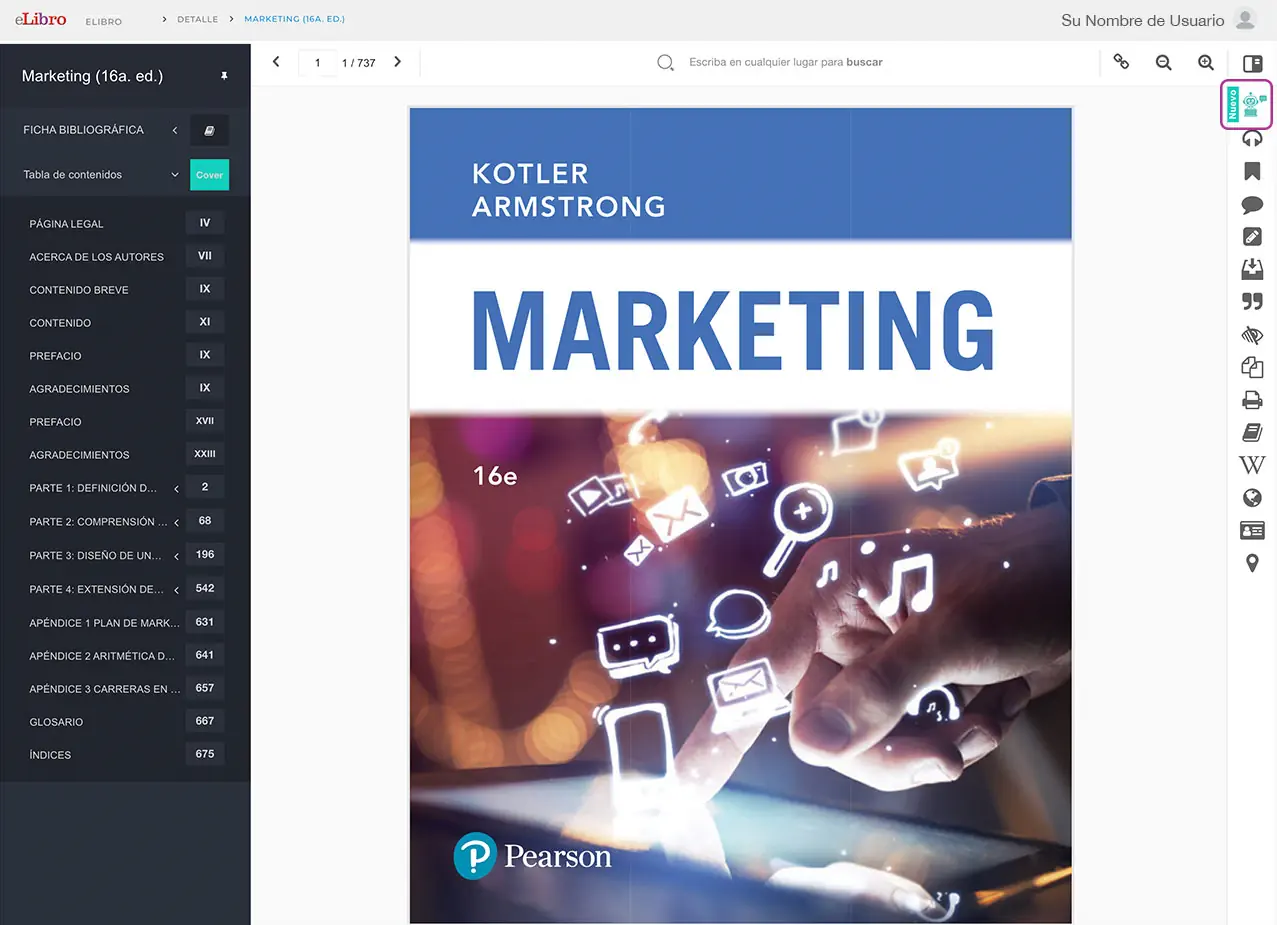The image size is (1277, 925).
Task: Click the Detalle breadcrumb link
Action: 197,19
